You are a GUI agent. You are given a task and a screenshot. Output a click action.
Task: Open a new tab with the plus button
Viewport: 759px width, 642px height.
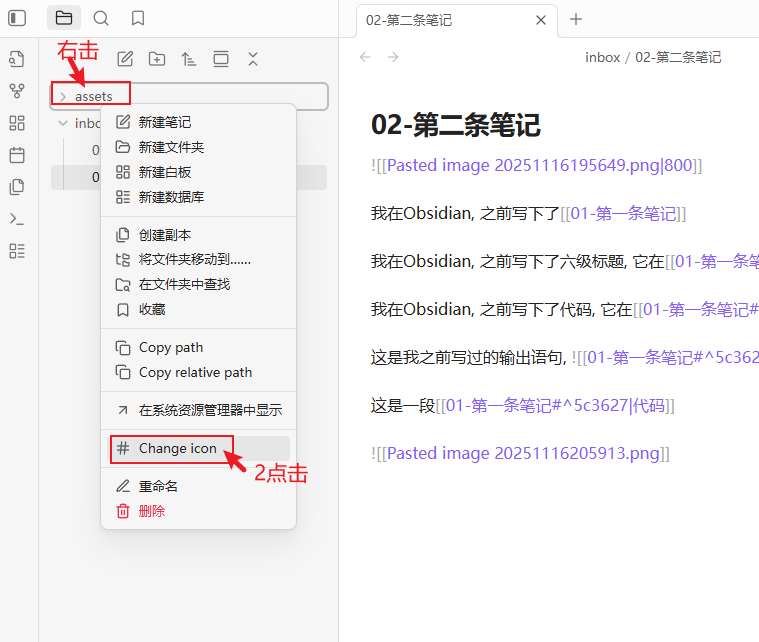[x=575, y=19]
